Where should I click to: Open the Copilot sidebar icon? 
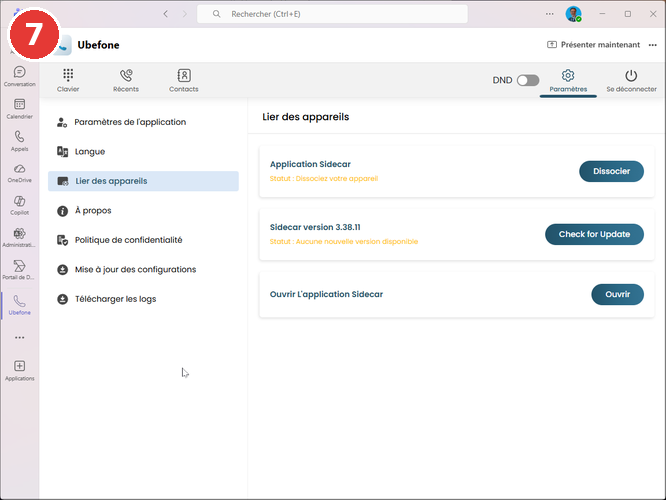click(20, 206)
